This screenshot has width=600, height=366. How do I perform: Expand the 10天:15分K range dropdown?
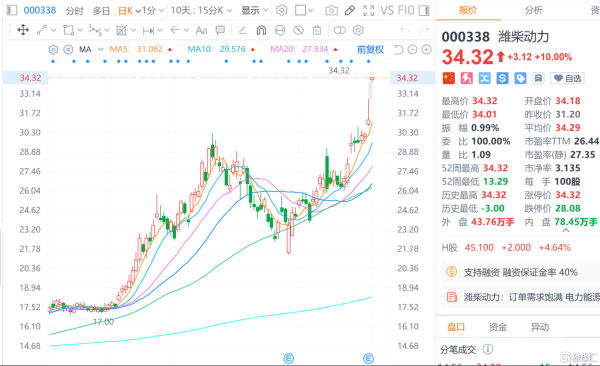pos(201,11)
